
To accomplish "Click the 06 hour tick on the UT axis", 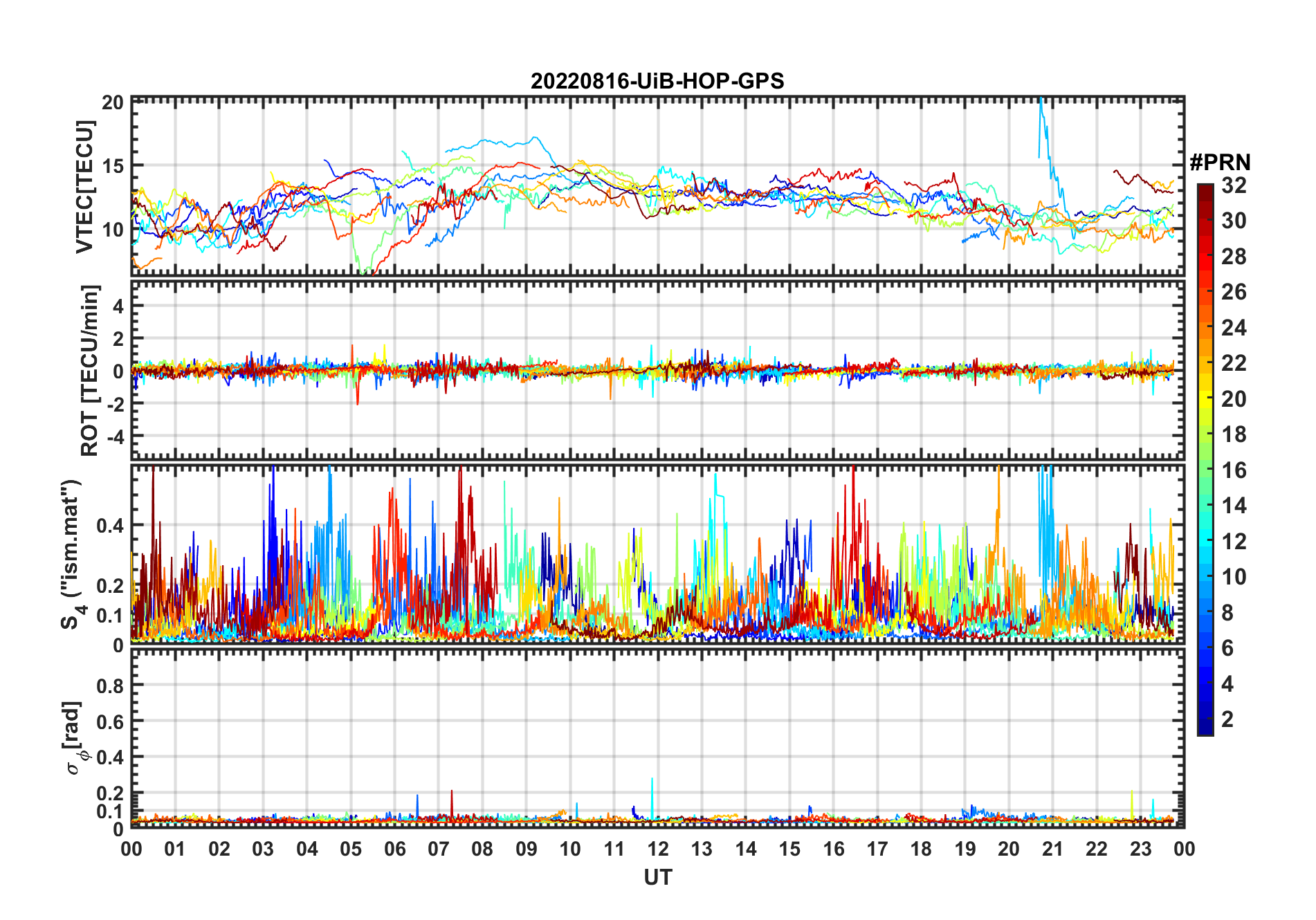I will pos(394,849).
